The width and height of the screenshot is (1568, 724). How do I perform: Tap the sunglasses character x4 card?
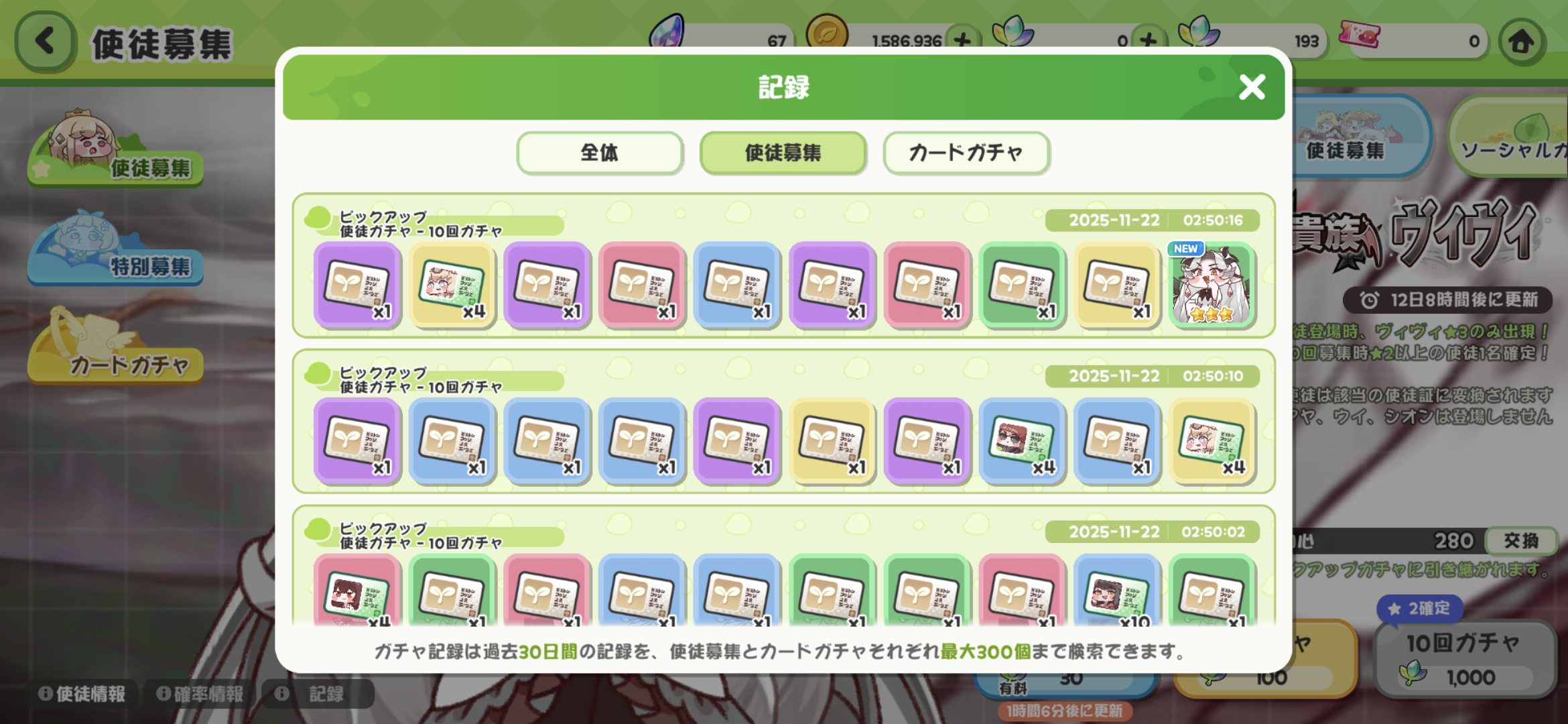pos(1021,441)
